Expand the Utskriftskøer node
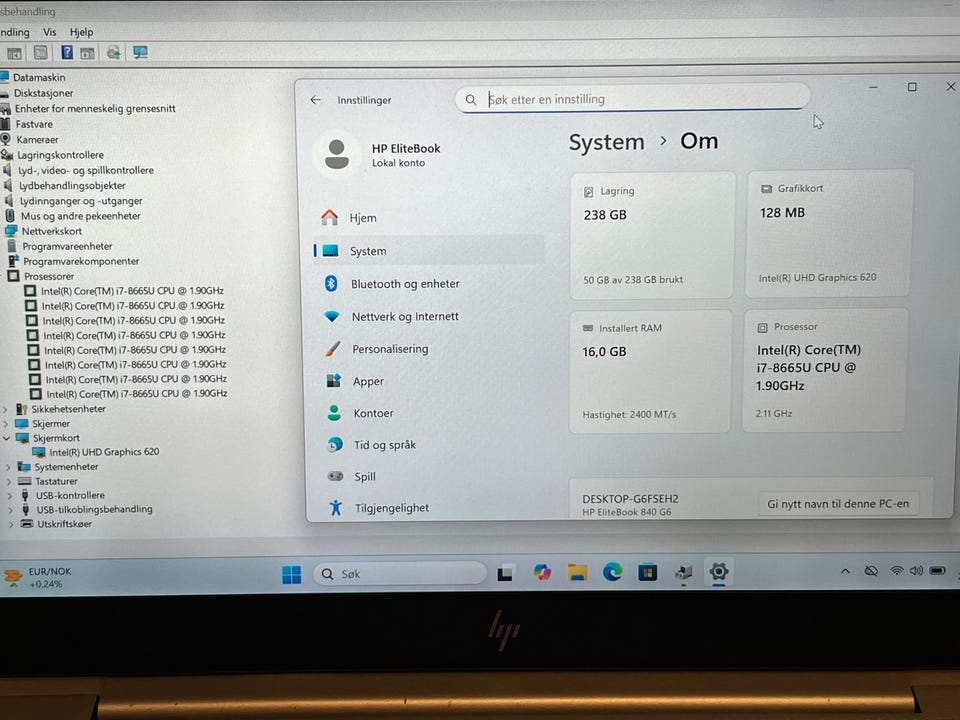Screen dimensions: 960x720 click(x=11, y=525)
